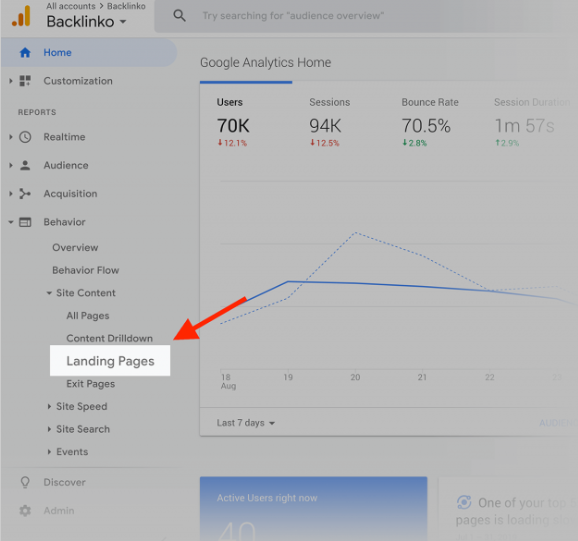
Task: Click the Acquisition branching icon
Action: [x=25, y=193]
